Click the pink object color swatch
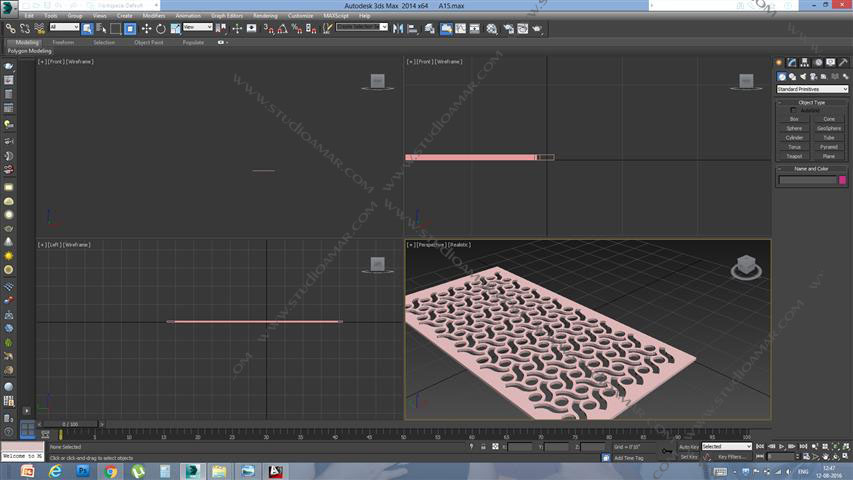853x480 pixels. [843, 180]
